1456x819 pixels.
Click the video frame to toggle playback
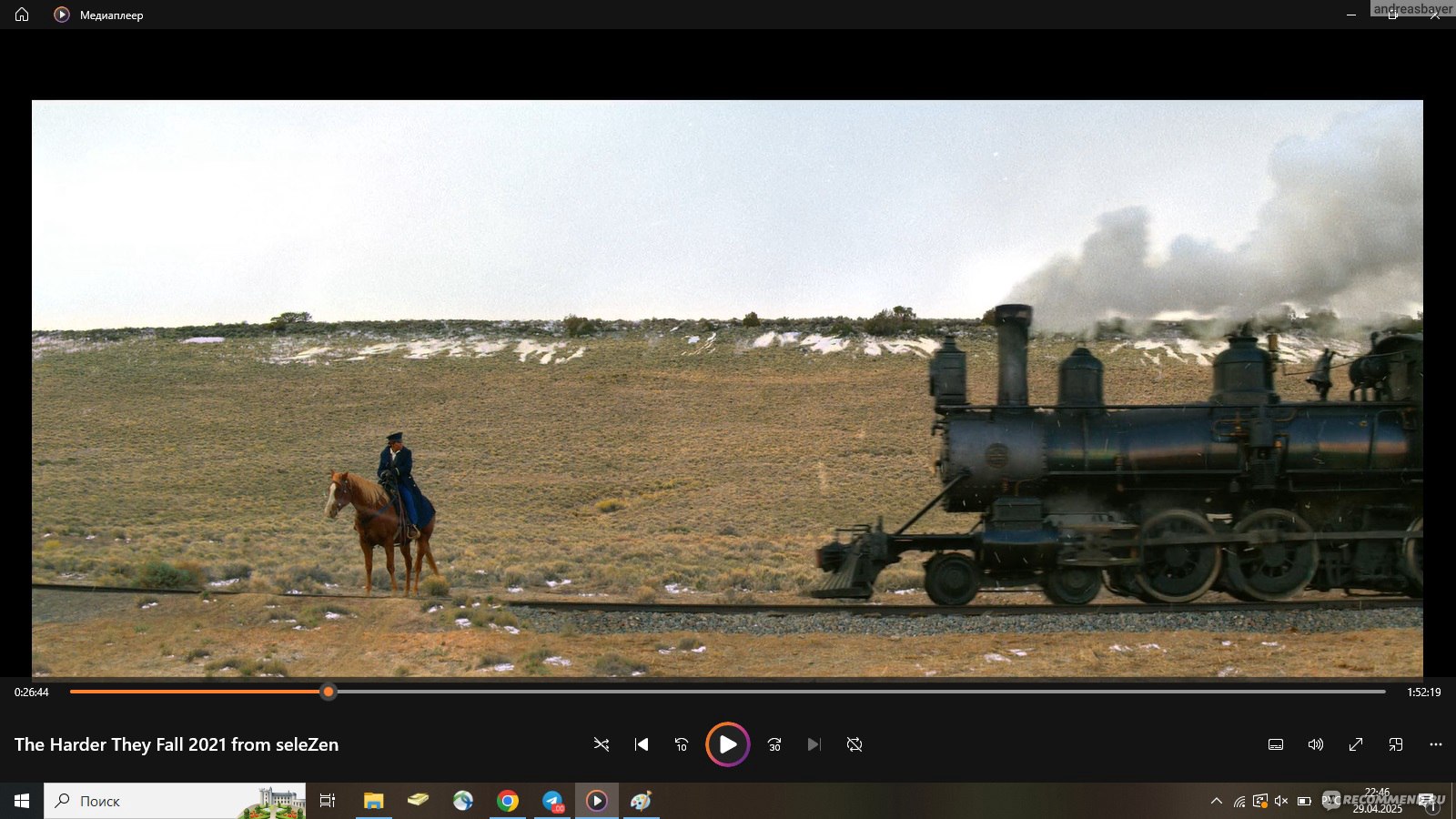(x=727, y=389)
